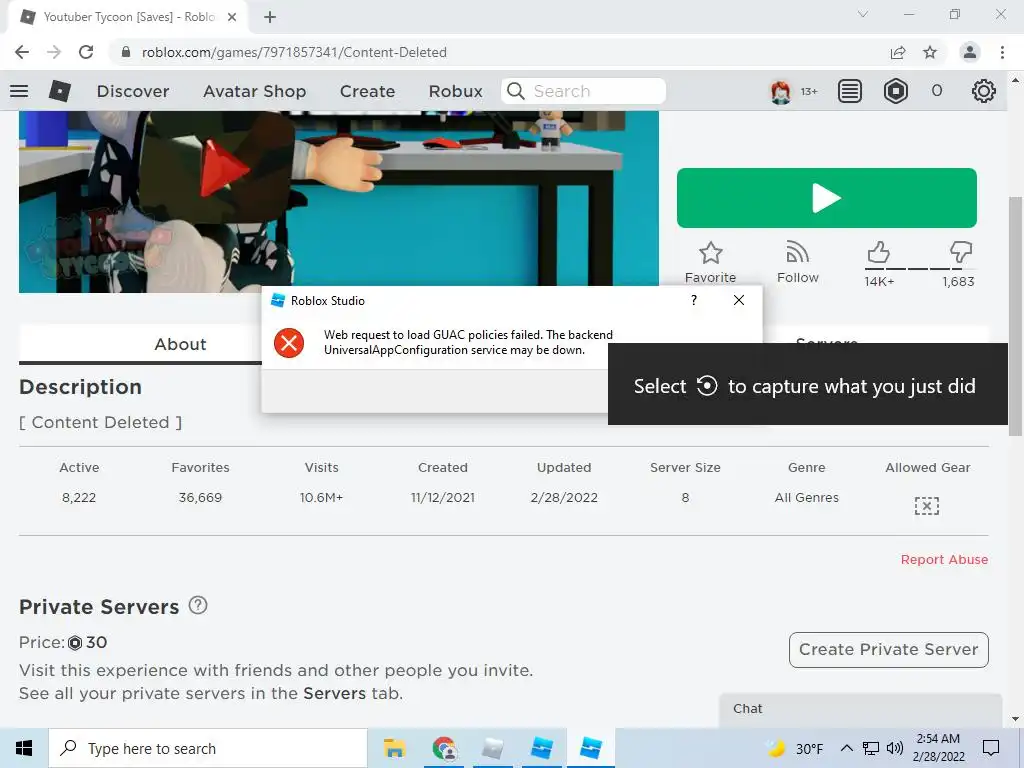Bookmark this page with the star
The width and height of the screenshot is (1024, 768).
(930, 52)
